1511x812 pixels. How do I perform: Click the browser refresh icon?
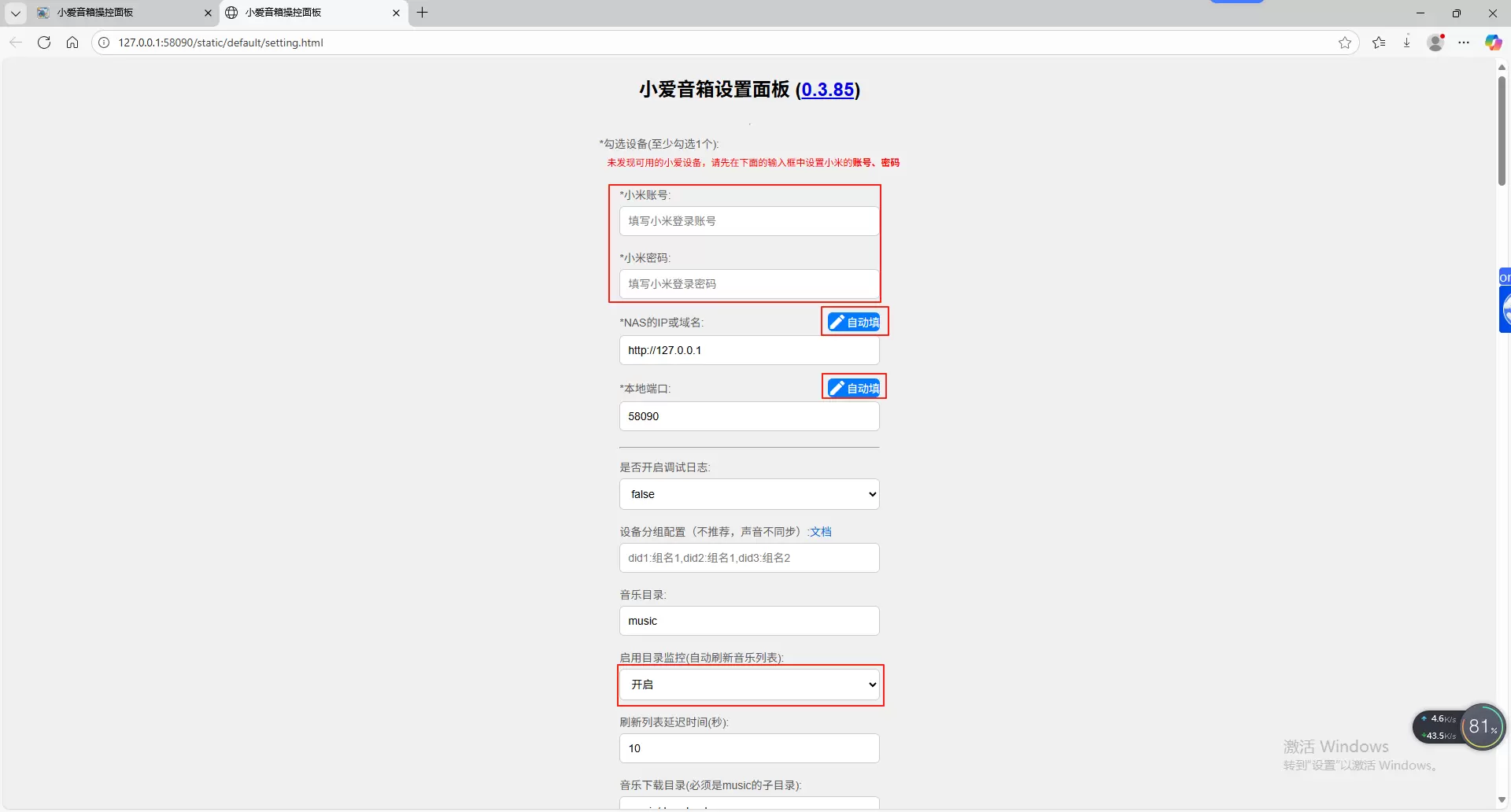click(x=44, y=42)
